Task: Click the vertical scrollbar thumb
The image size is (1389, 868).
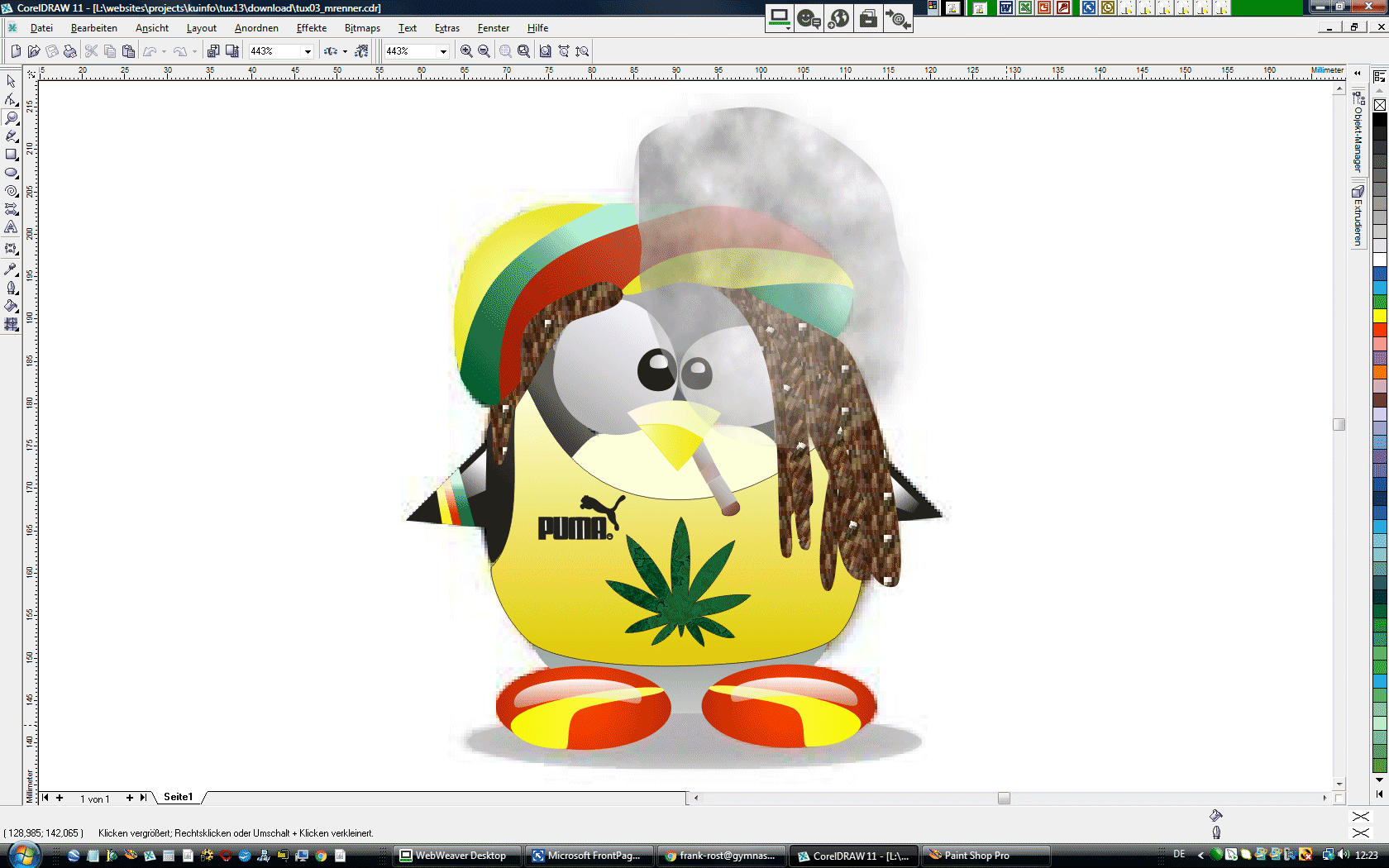Action: coord(1339,424)
